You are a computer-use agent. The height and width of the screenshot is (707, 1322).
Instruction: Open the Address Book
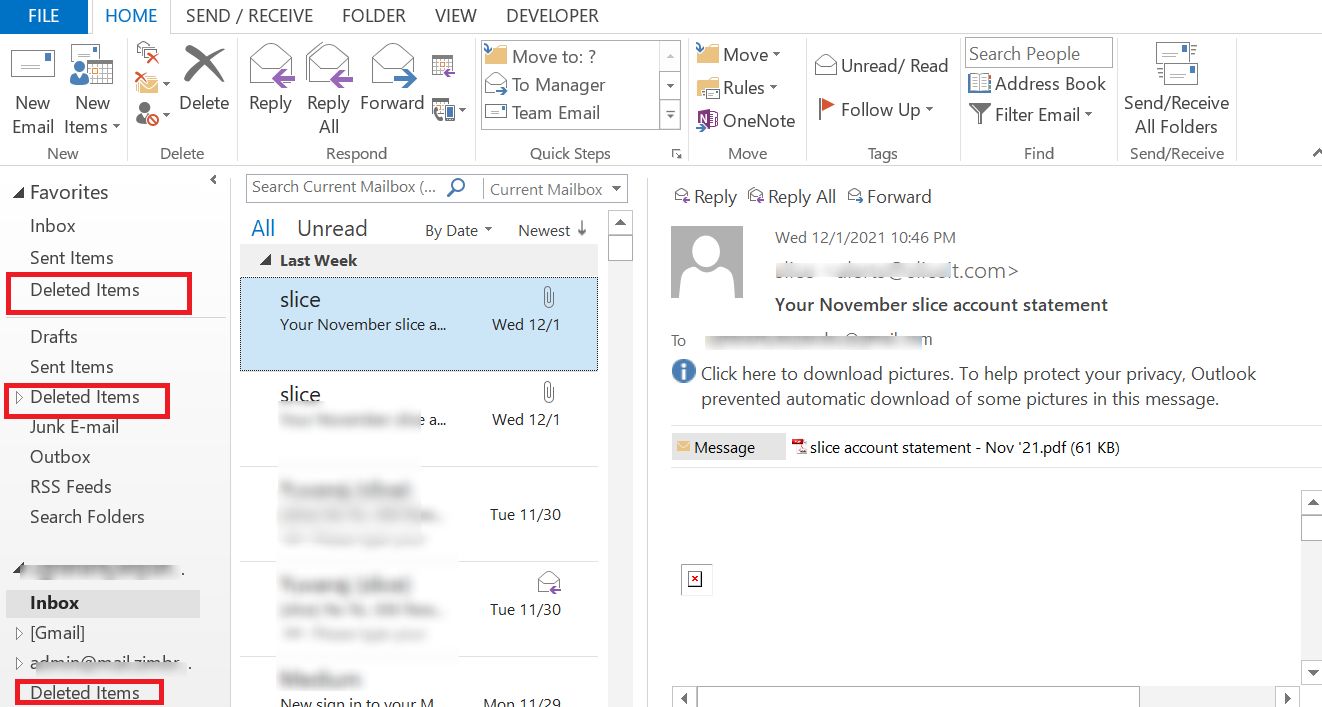click(x=1037, y=84)
